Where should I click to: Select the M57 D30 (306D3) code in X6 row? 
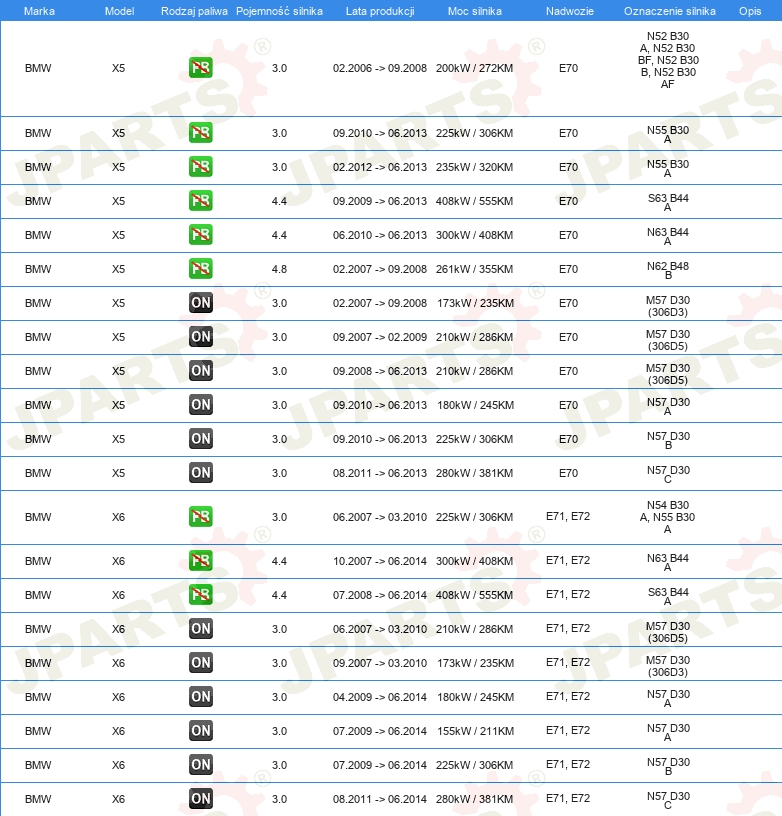[x=668, y=666]
